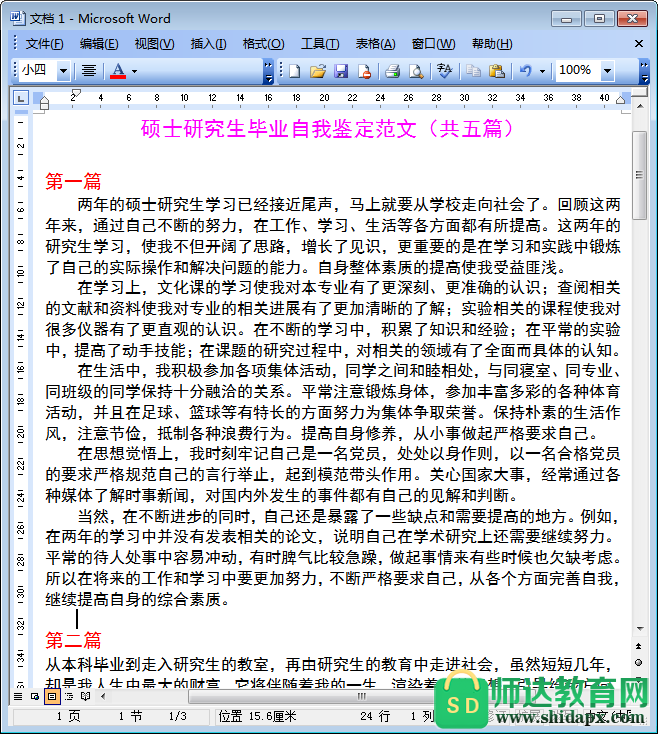Click the right indent marker on the ruler

pyautogui.click(x=621, y=99)
